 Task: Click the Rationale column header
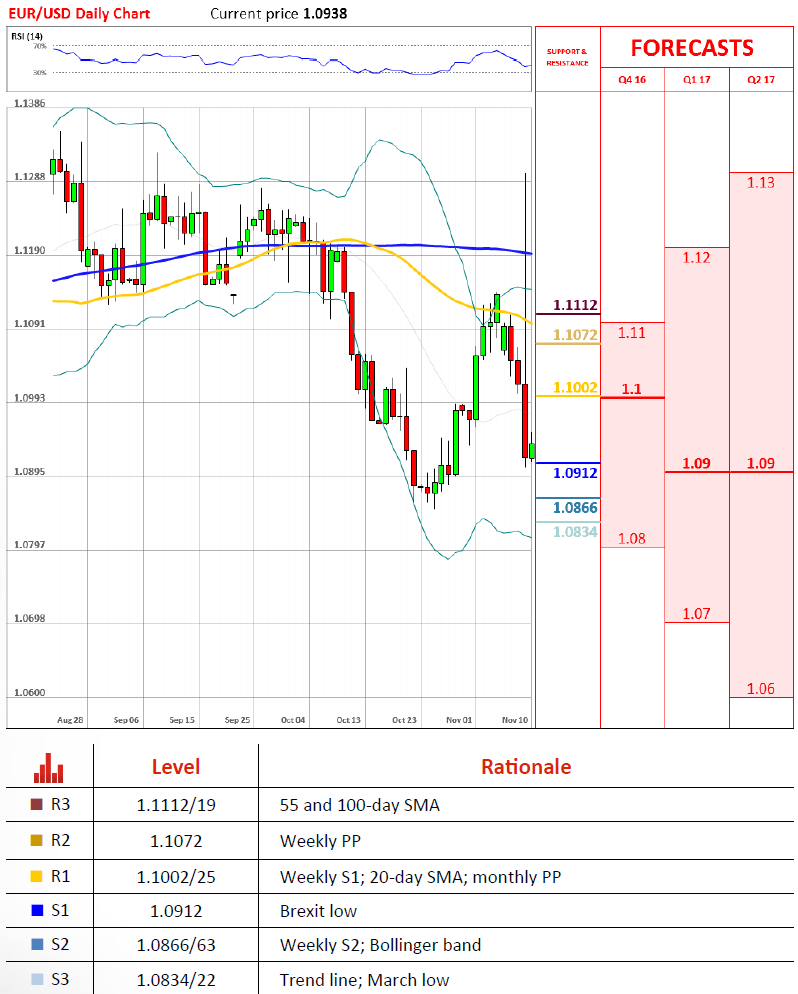pos(526,767)
